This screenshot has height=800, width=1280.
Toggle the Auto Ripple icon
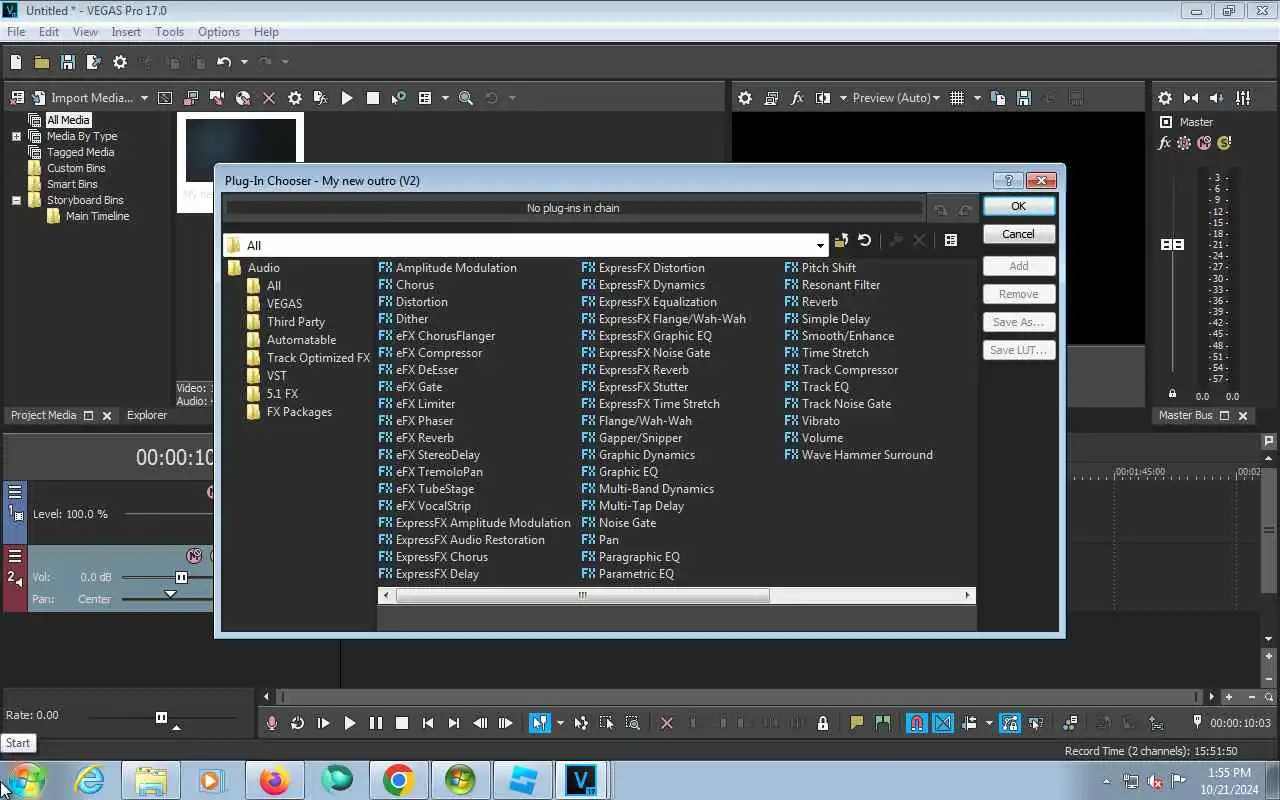coord(969,723)
